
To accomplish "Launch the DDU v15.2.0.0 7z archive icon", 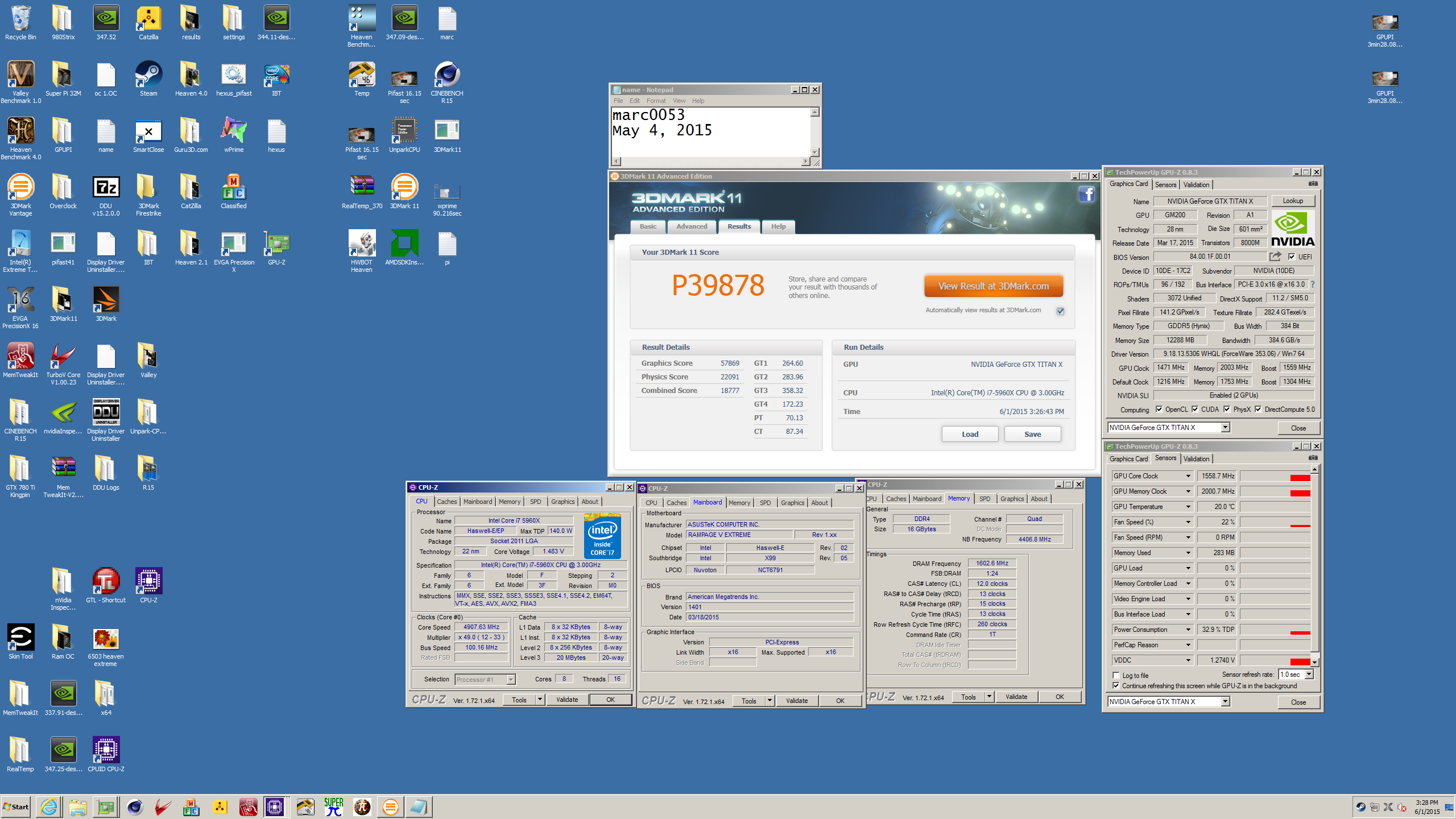I will click(x=106, y=195).
